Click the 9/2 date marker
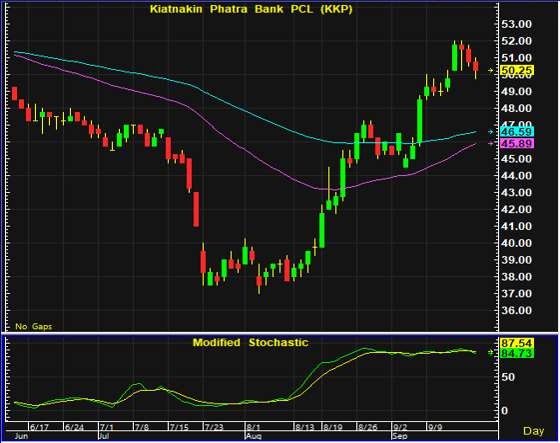 pos(400,427)
